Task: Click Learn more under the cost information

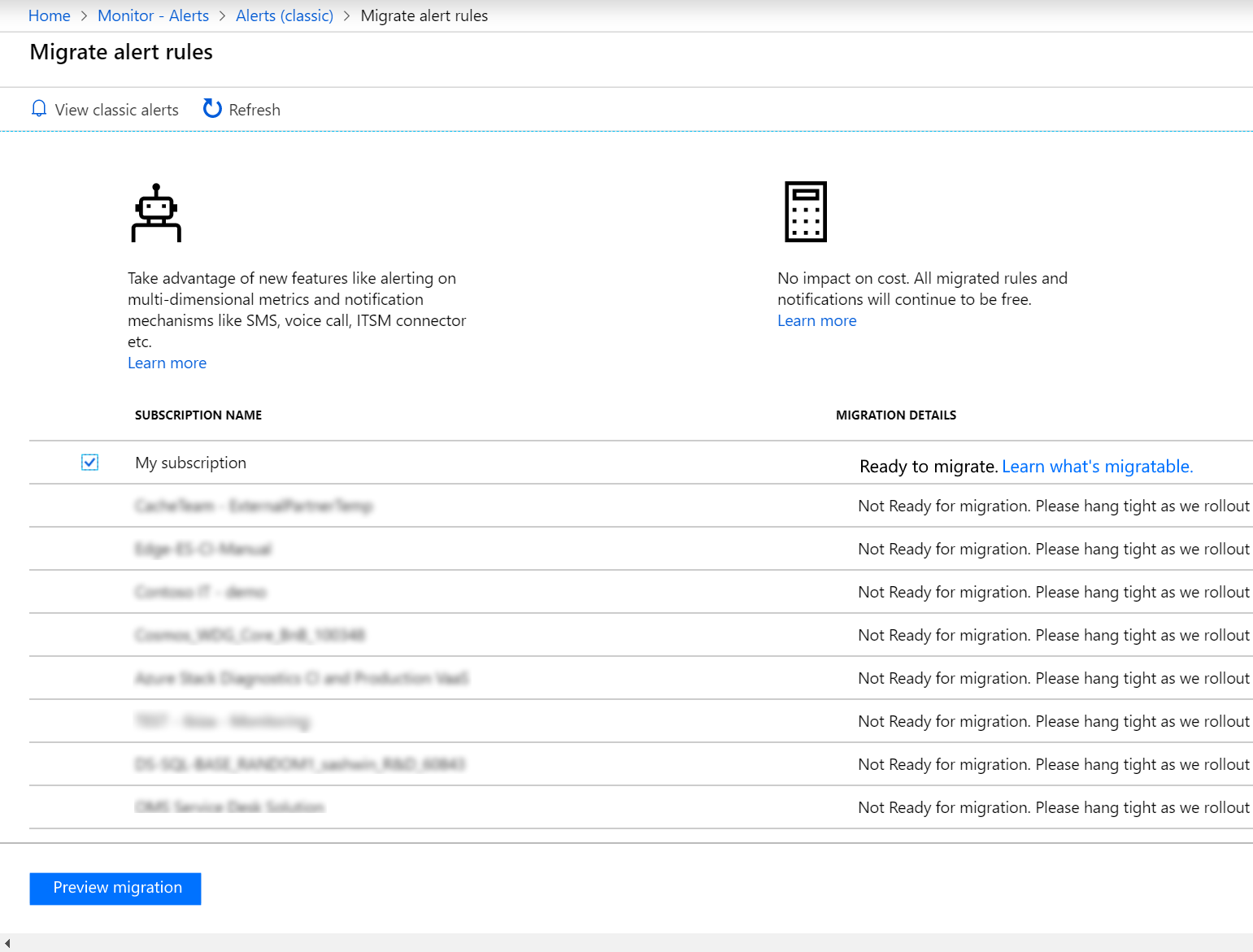Action: pyautogui.click(x=816, y=320)
